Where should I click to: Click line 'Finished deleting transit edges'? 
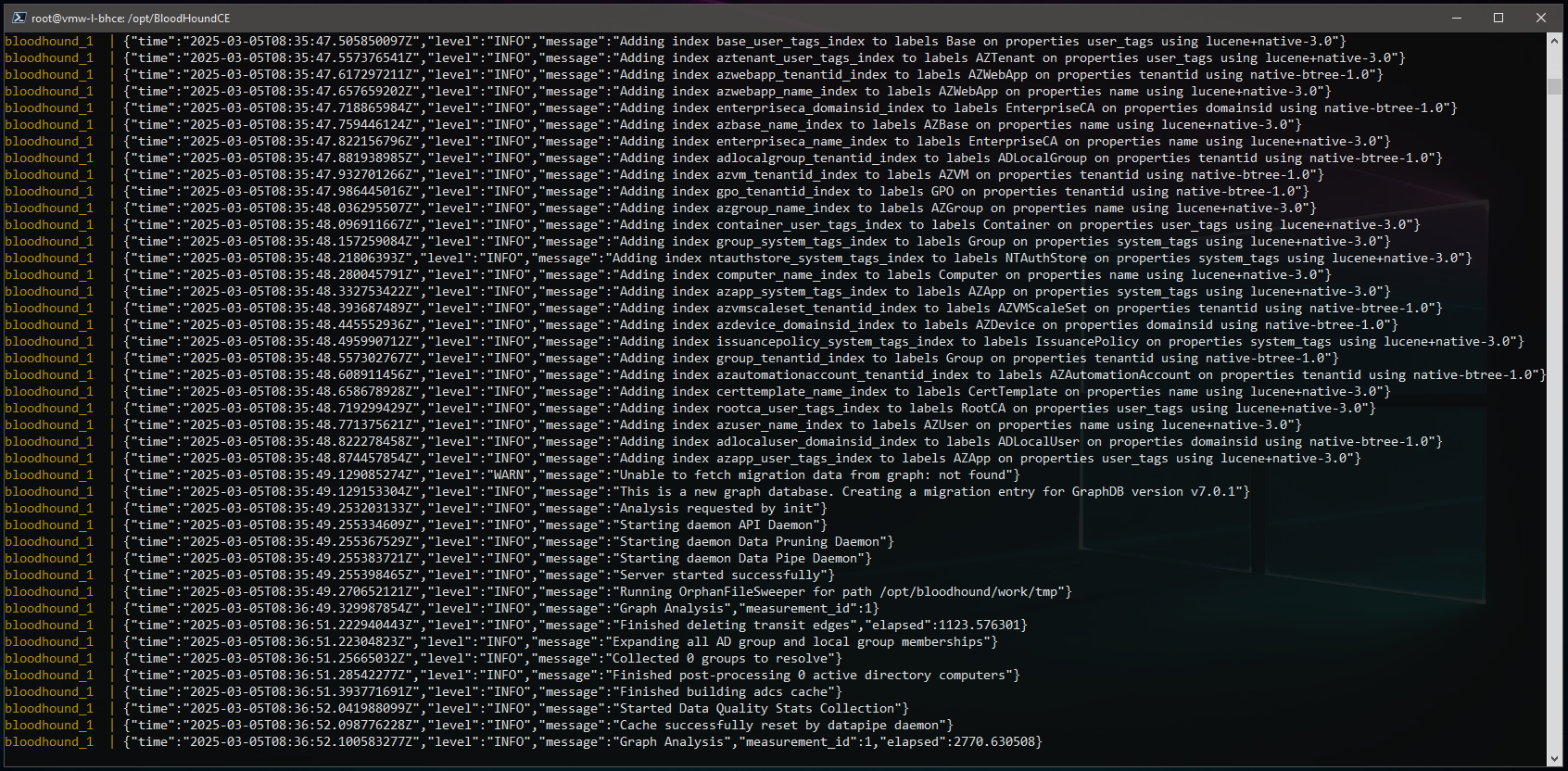point(516,626)
